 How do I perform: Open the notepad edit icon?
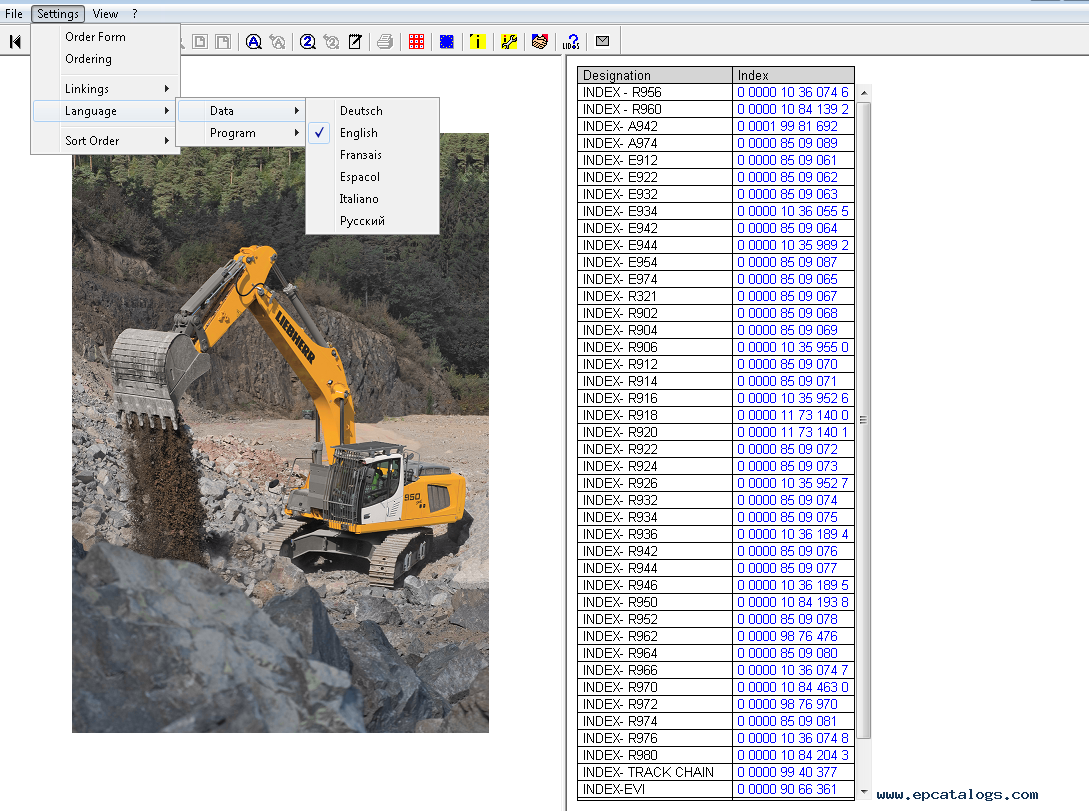[355, 42]
